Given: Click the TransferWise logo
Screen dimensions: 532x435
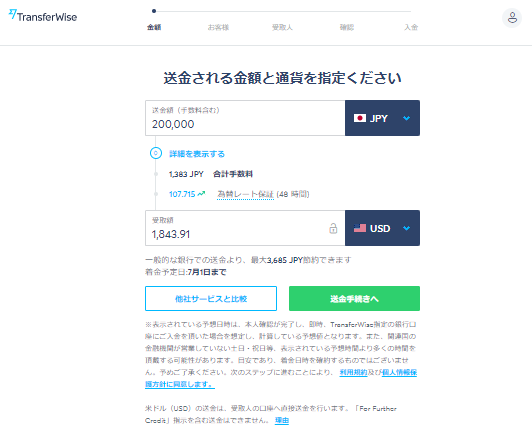Looking at the screenshot, I should (x=43, y=16).
